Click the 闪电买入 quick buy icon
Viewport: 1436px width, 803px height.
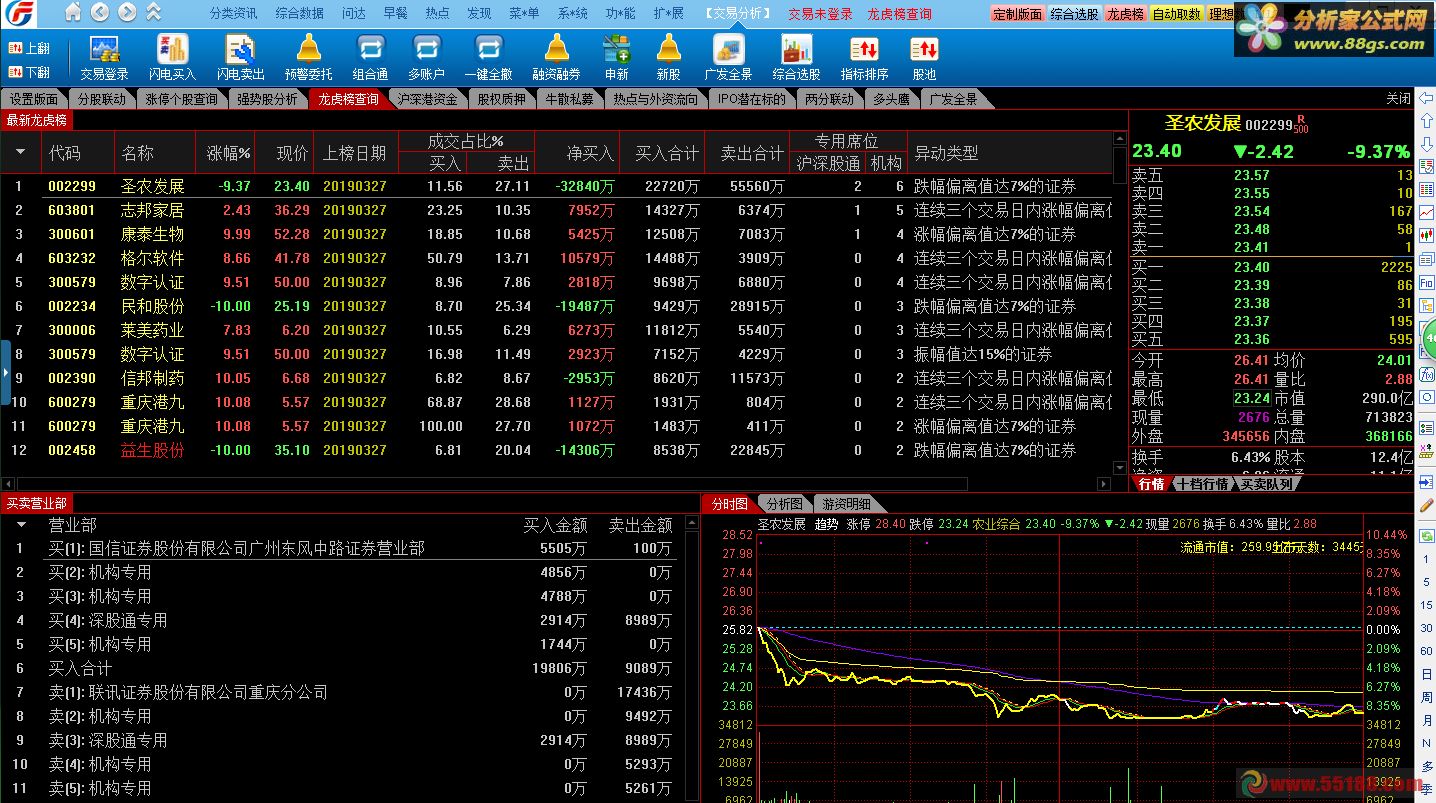coord(172,58)
